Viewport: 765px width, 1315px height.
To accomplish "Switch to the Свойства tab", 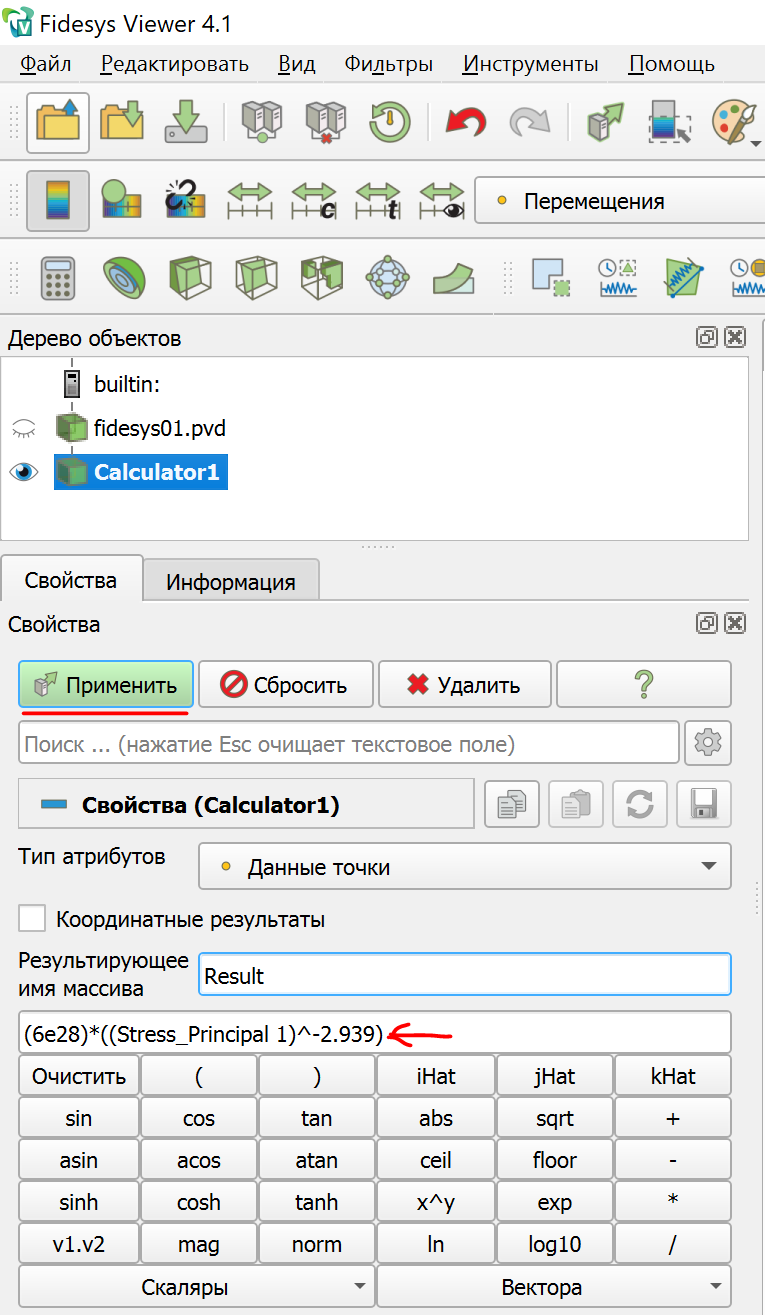I will coord(71,580).
